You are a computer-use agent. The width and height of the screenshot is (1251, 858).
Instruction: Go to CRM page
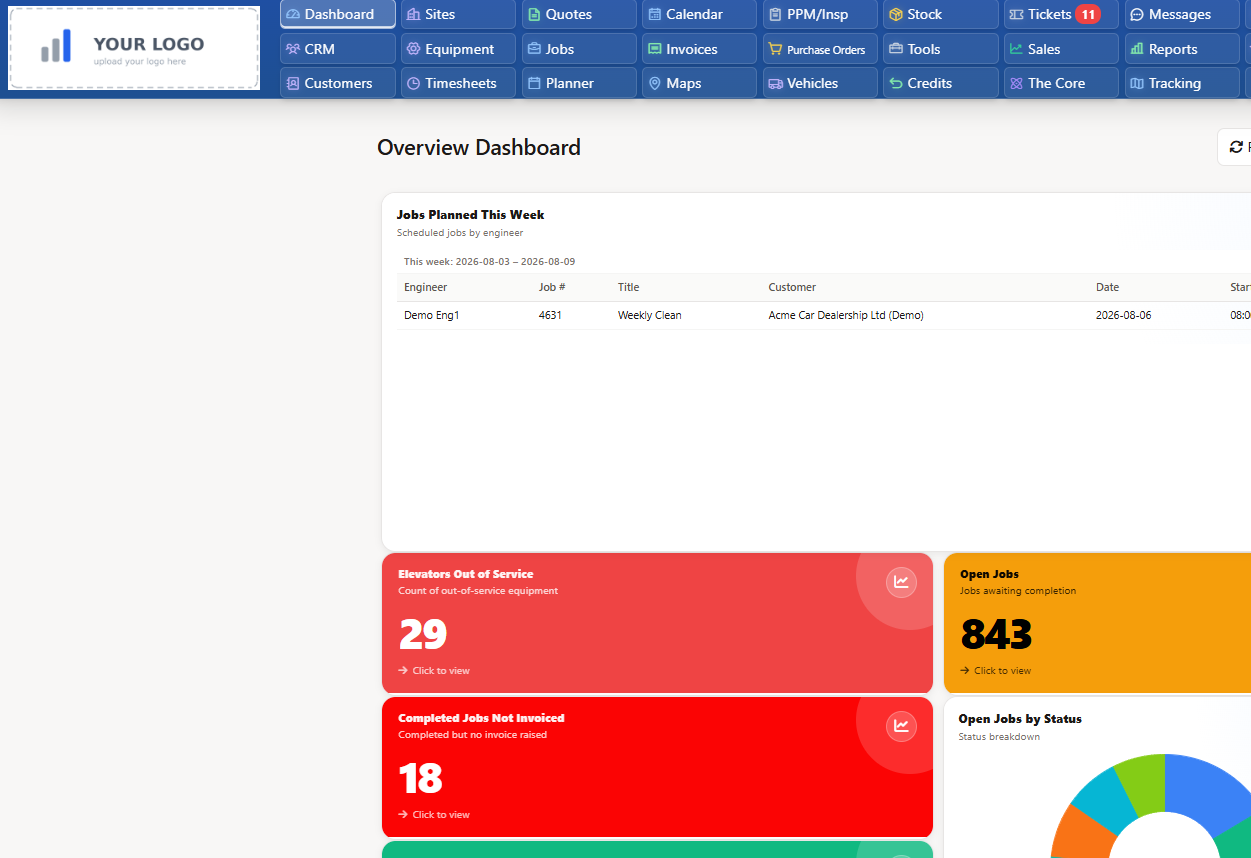pyautogui.click(x=338, y=49)
